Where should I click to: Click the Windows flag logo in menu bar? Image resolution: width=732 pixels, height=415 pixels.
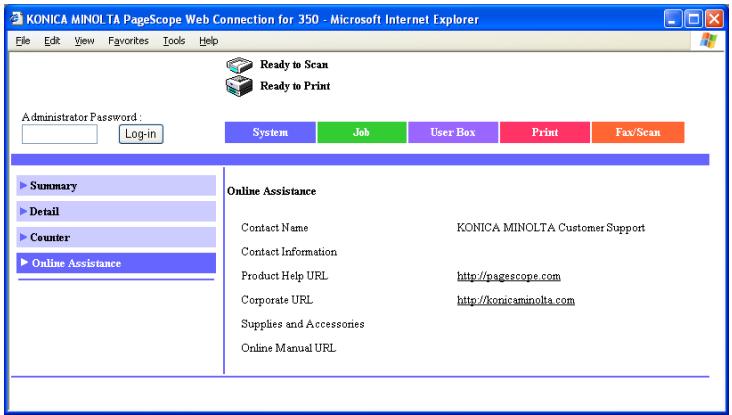pyautogui.click(x=708, y=41)
